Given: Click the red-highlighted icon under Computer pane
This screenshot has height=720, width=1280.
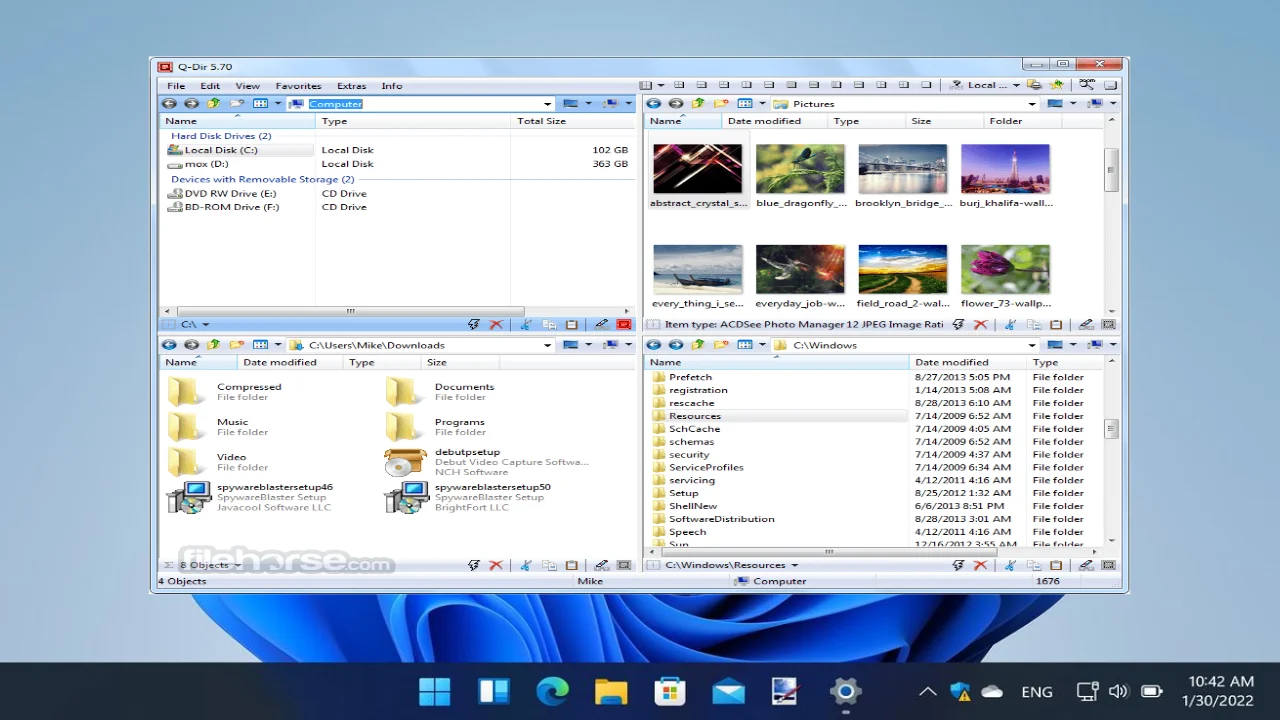Looking at the screenshot, I should tap(624, 325).
